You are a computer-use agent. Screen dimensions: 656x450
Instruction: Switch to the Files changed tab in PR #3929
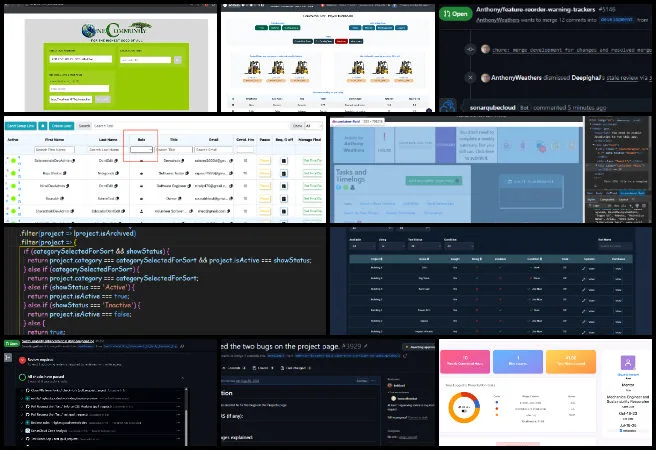click(296, 368)
